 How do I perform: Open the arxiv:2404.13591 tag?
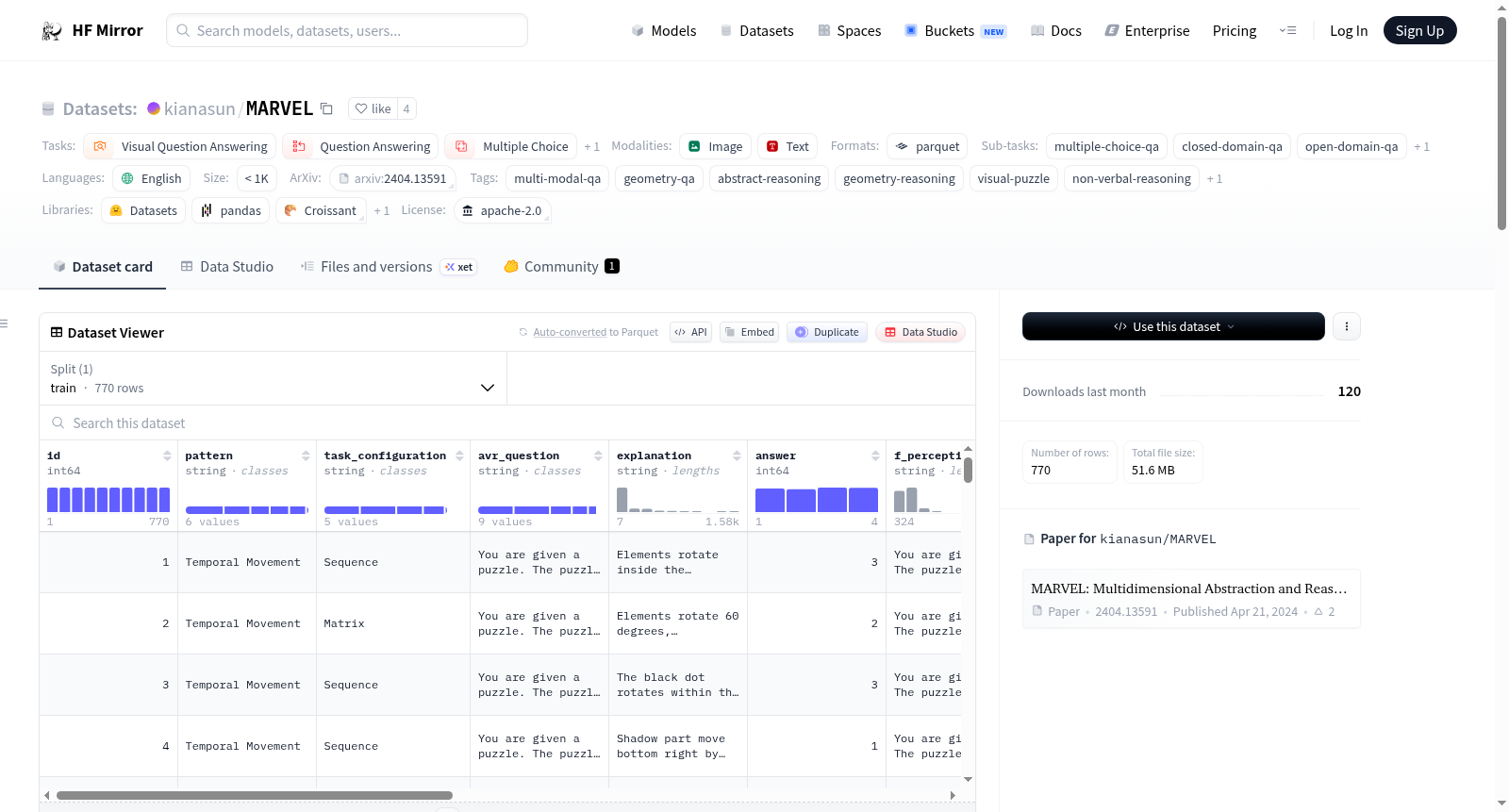(392, 178)
